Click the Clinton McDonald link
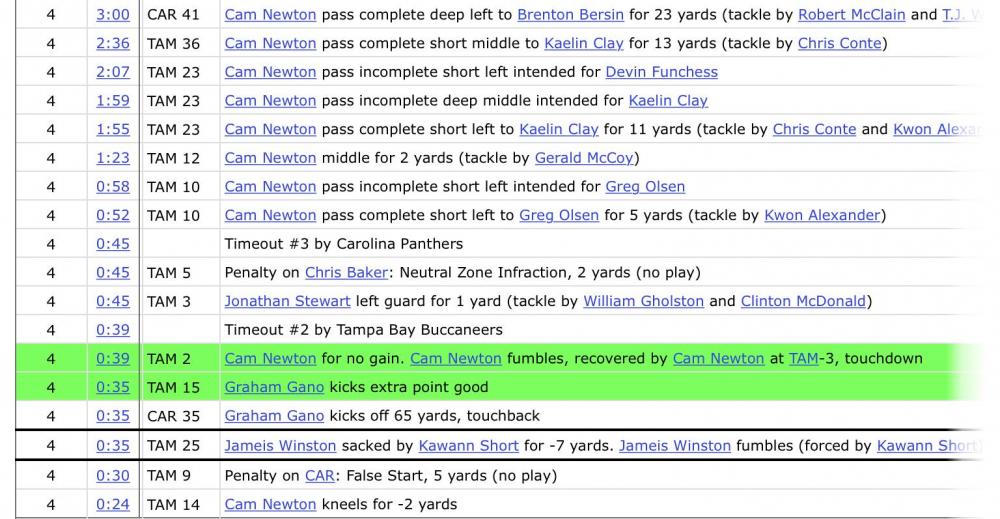Viewport: 1000px width, 519px height. click(803, 301)
